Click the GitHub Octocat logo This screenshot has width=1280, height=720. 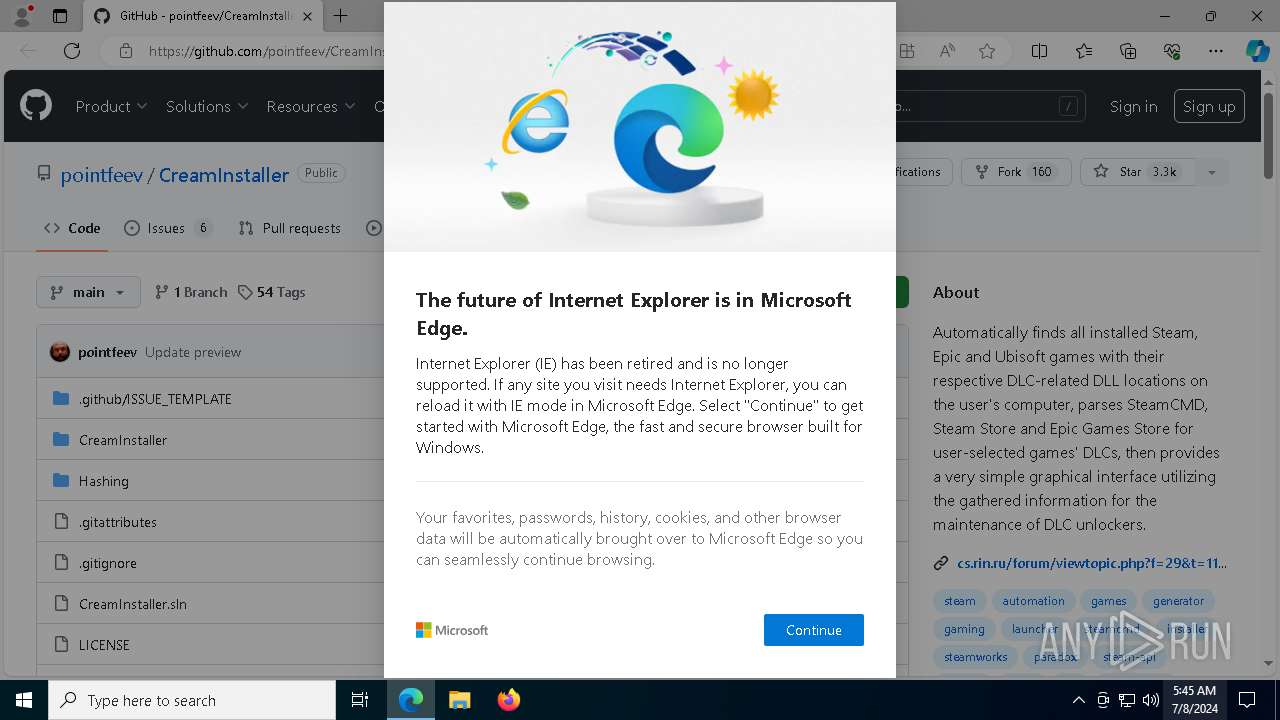36,106
